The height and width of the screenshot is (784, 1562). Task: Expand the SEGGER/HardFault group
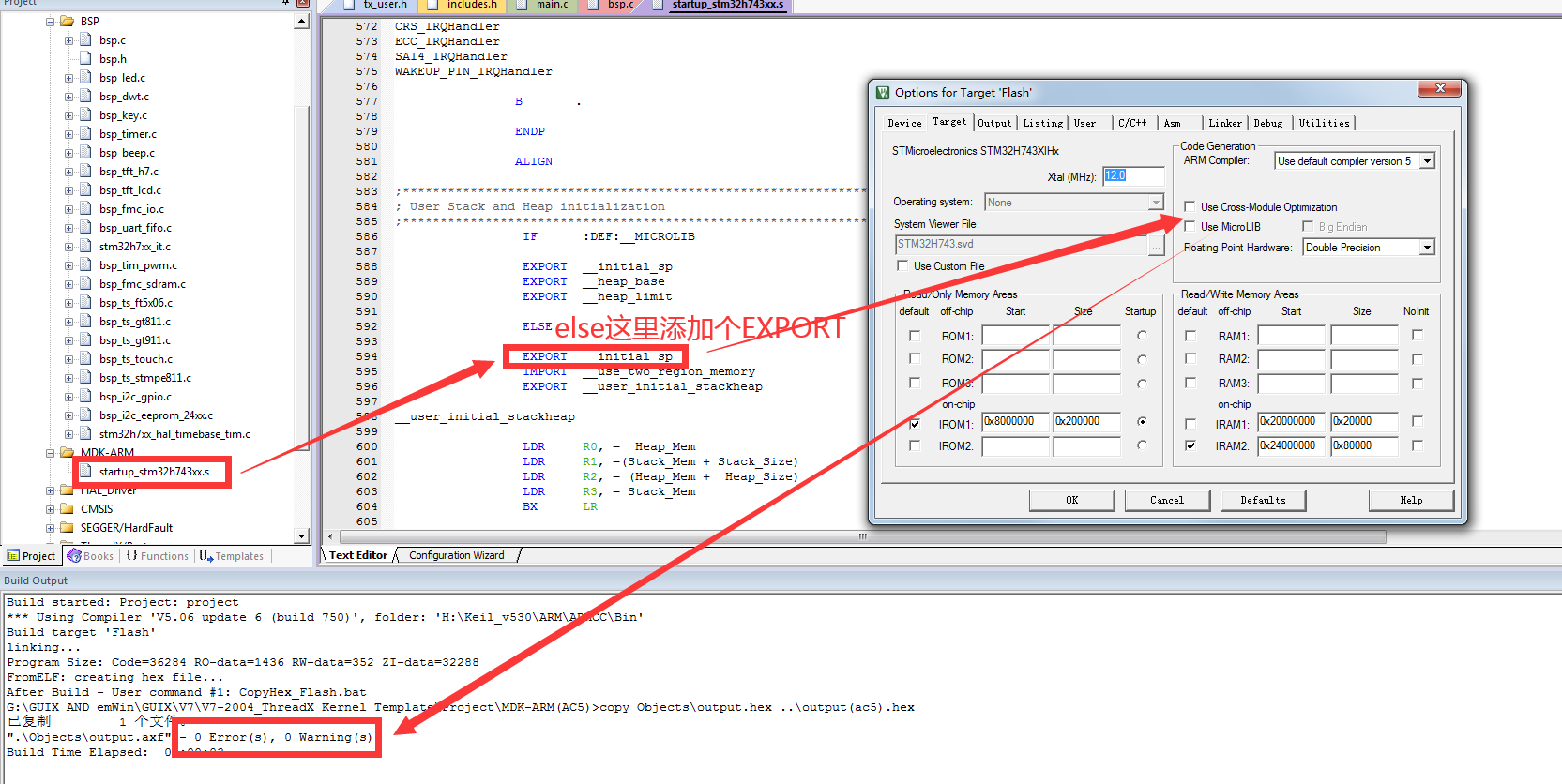[51, 528]
